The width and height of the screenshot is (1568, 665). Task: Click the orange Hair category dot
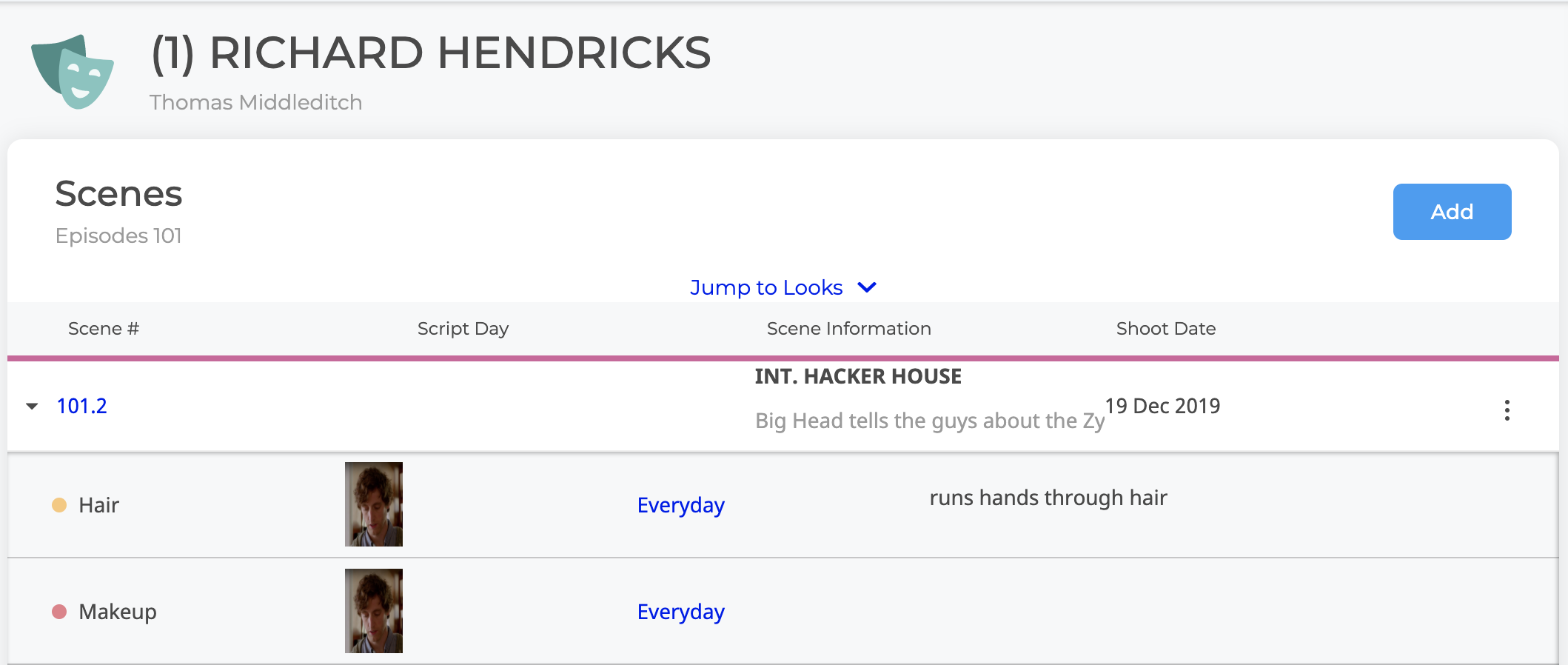[x=59, y=505]
